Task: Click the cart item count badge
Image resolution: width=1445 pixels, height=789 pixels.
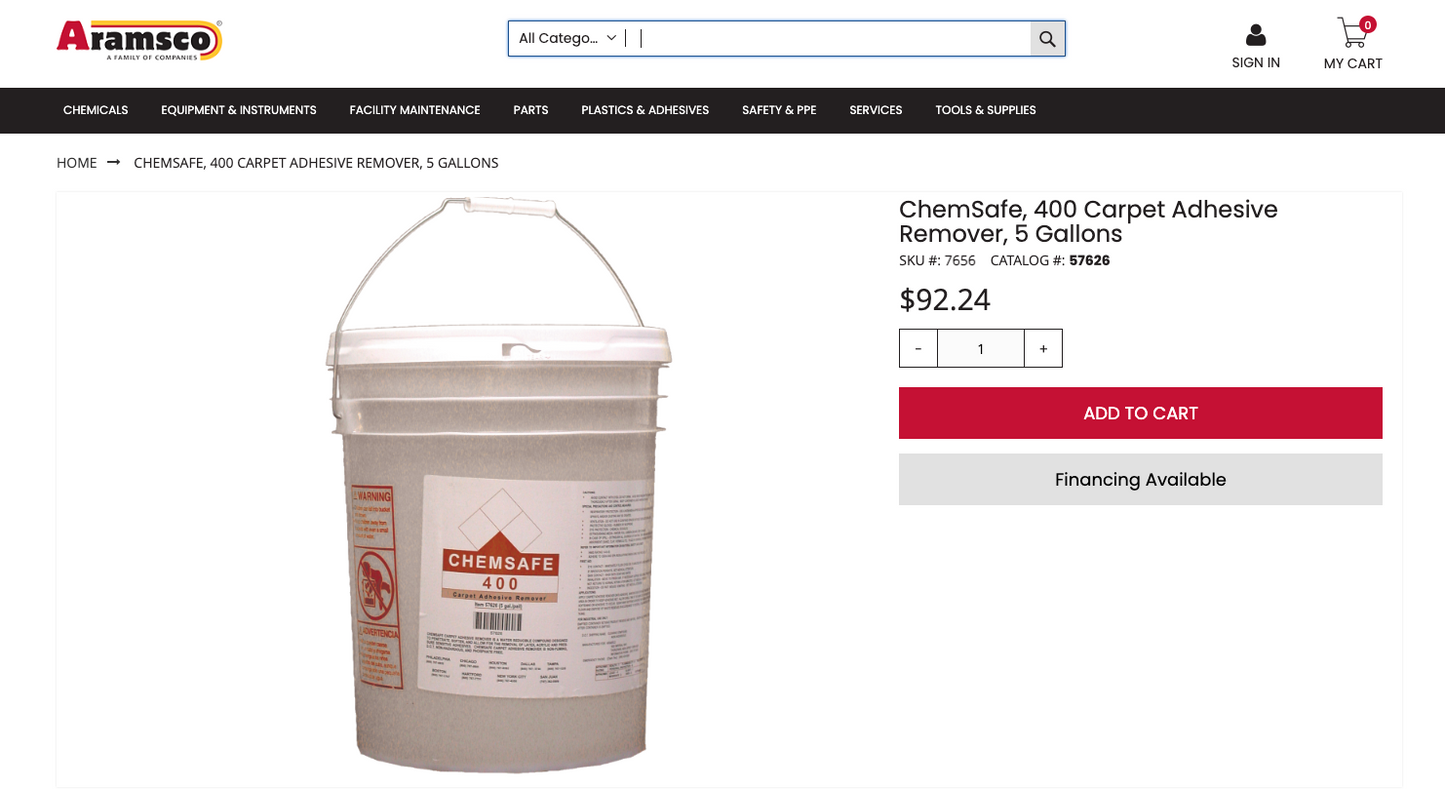Action: 1367,25
